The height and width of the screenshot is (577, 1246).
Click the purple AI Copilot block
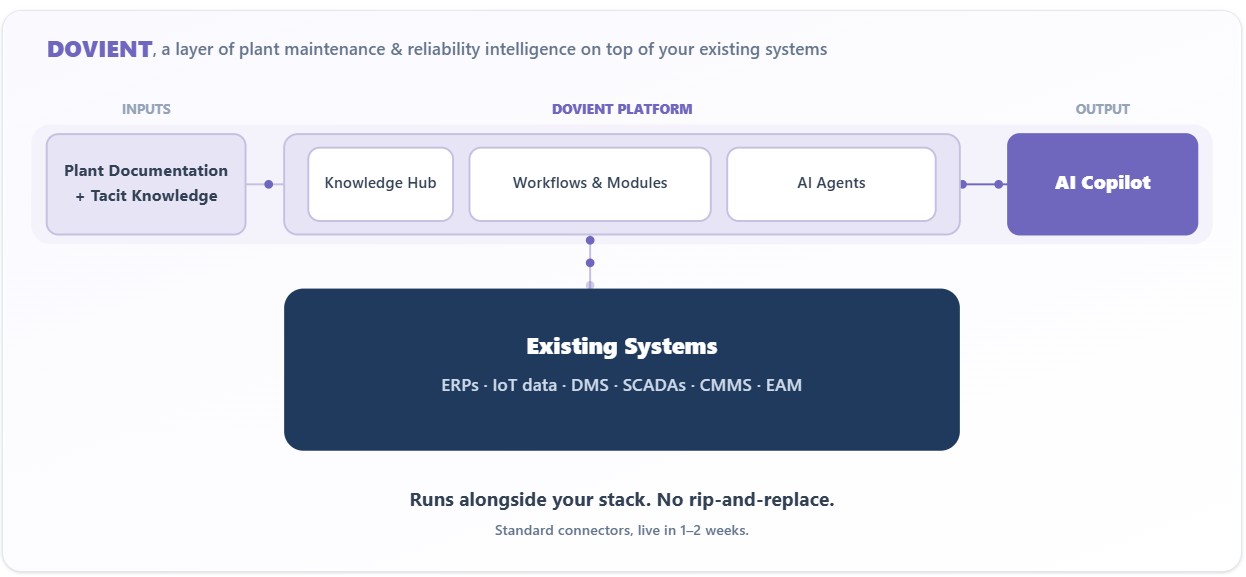tap(1102, 184)
